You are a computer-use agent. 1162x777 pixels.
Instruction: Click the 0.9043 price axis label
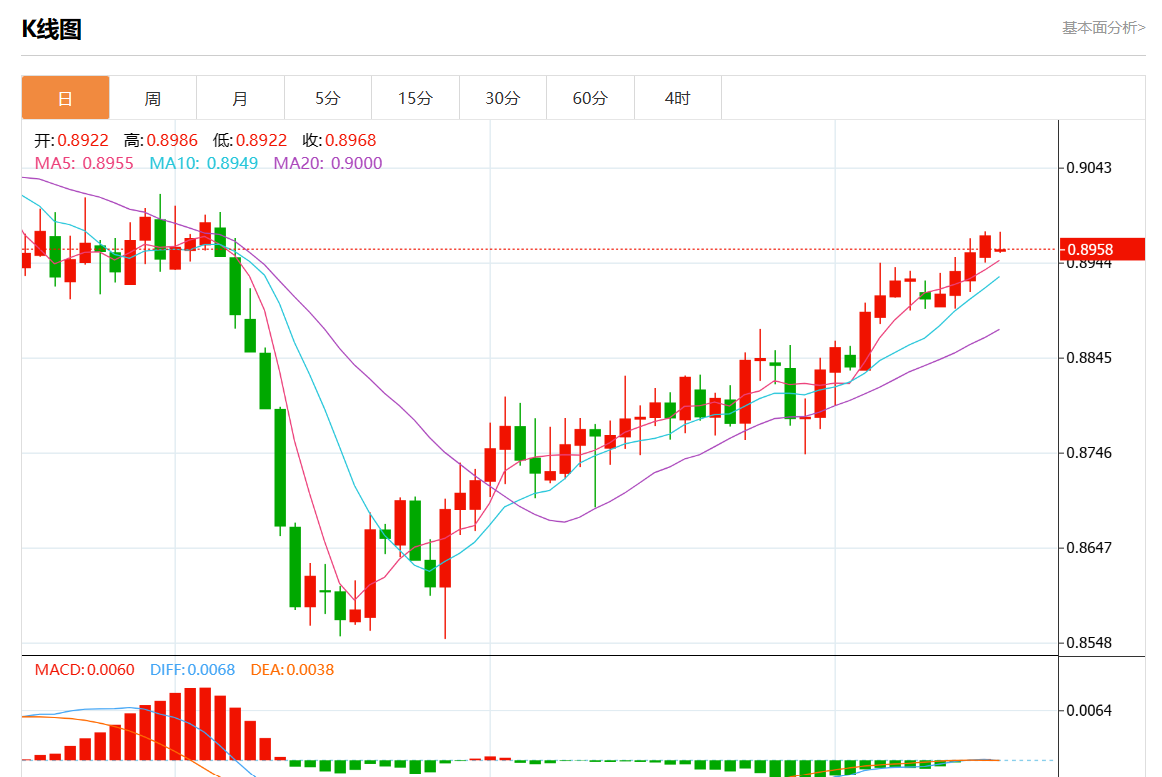coord(1089,168)
